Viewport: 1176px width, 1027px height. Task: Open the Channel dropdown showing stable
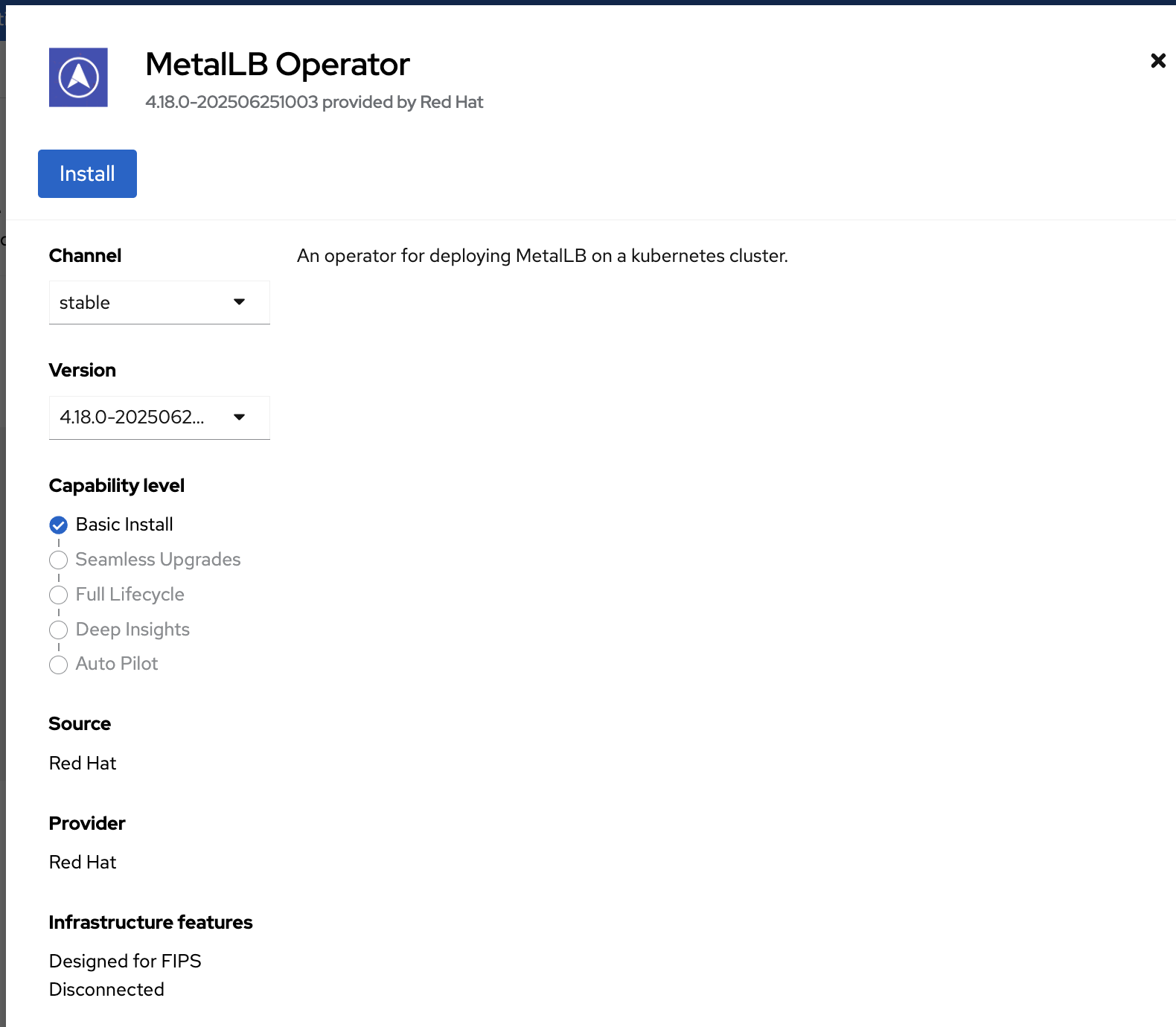click(159, 302)
